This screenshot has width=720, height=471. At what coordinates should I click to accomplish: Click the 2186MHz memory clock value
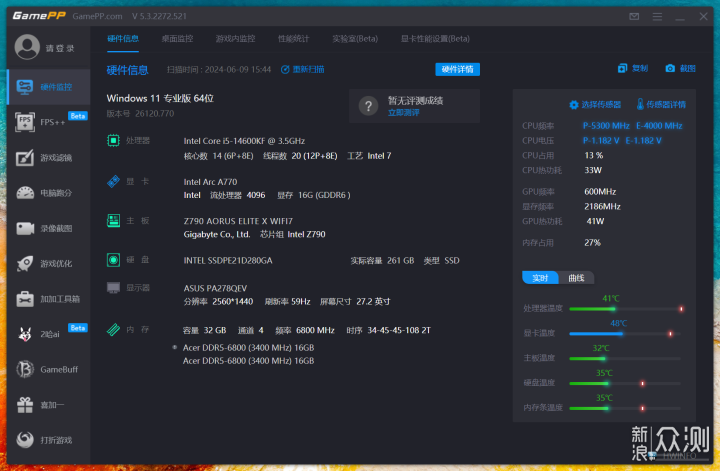(x=602, y=207)
